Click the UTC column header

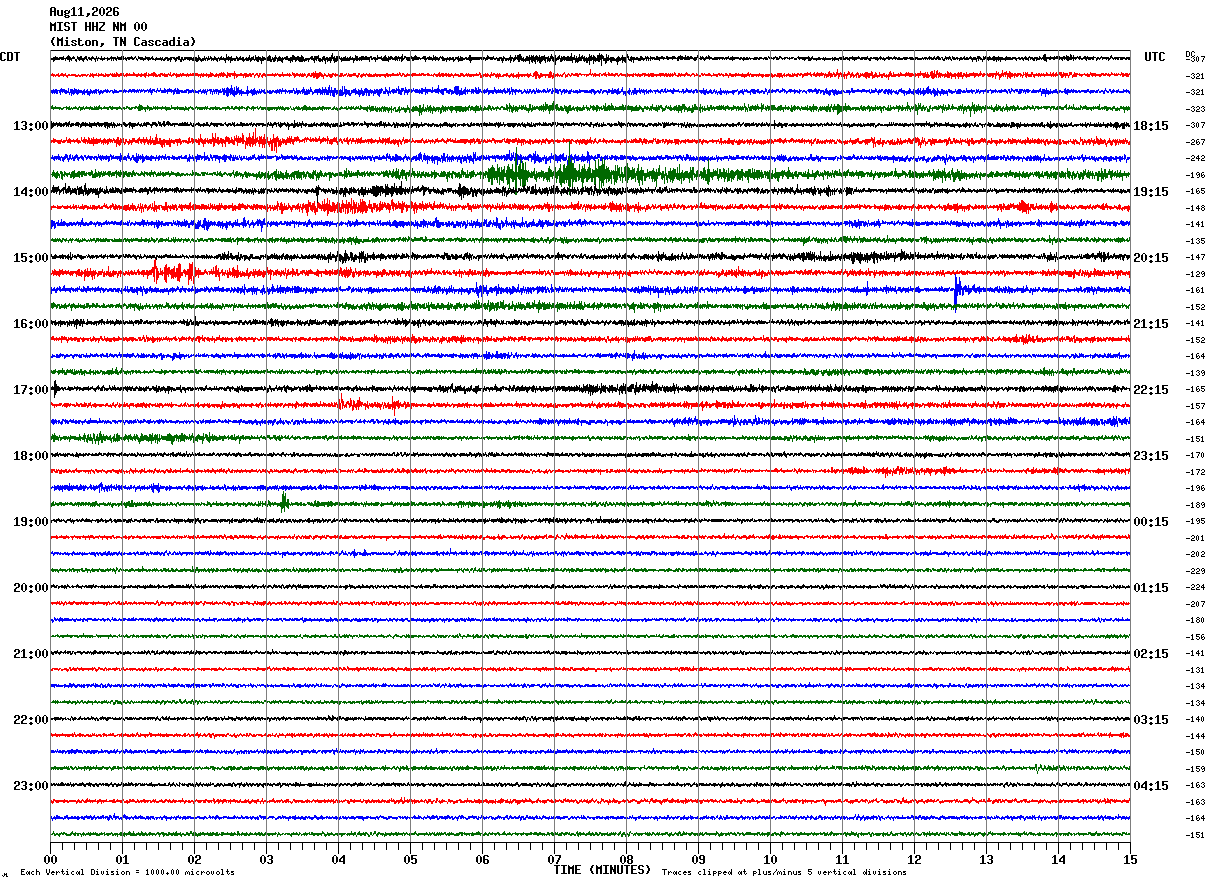(x=1155, y=57)
